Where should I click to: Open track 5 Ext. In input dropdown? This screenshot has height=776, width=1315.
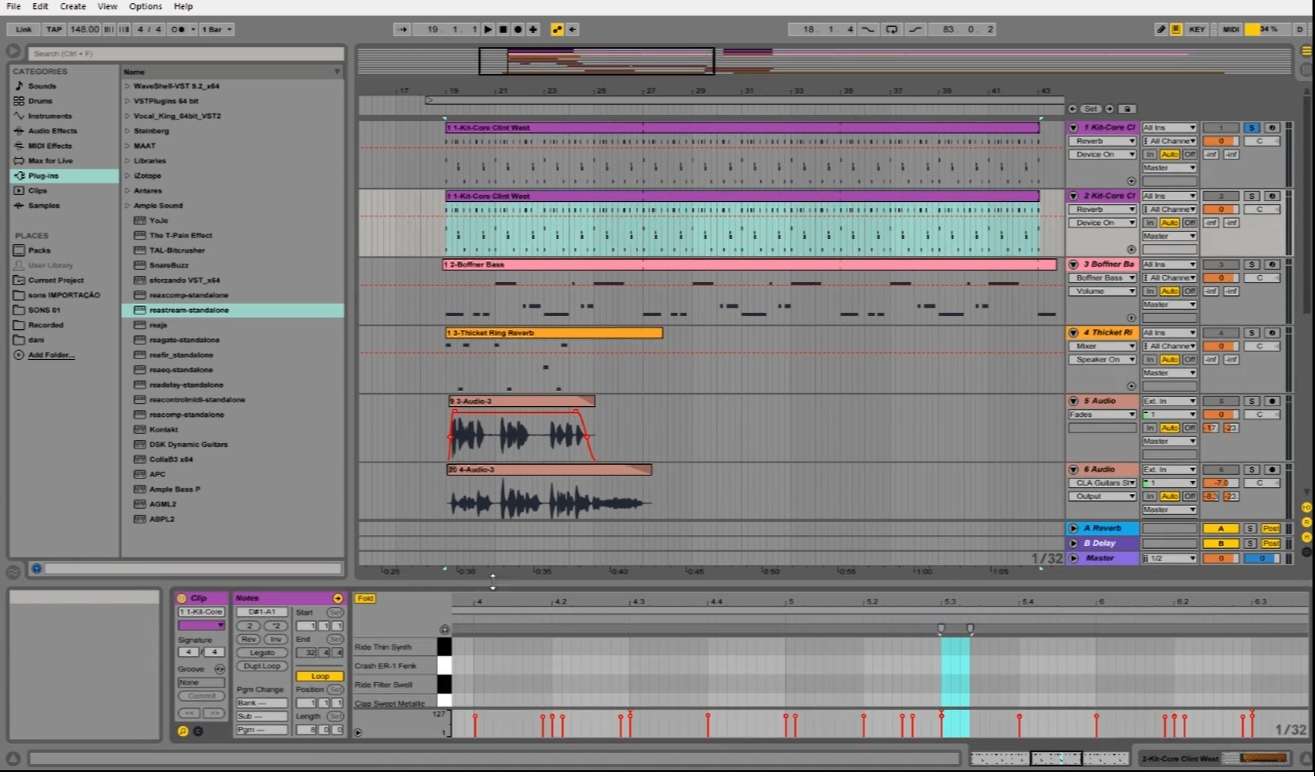coord(1169,401)
